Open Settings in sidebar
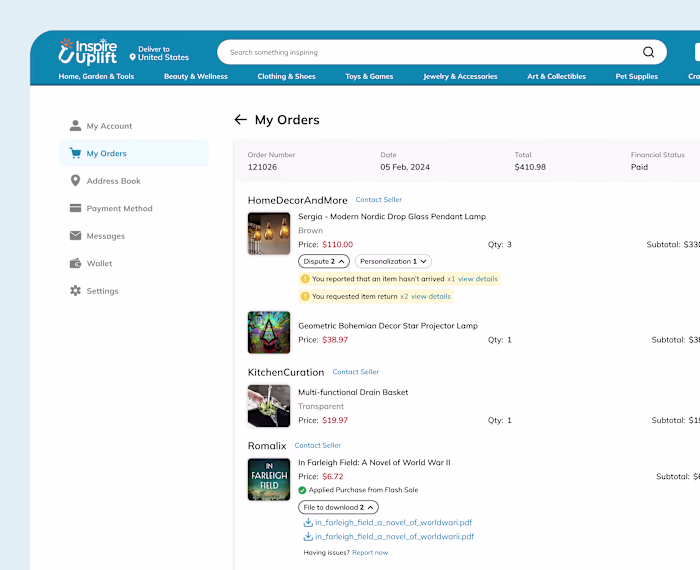The width and height of the screenshot is (700, 570). click(x=134, y=291)
